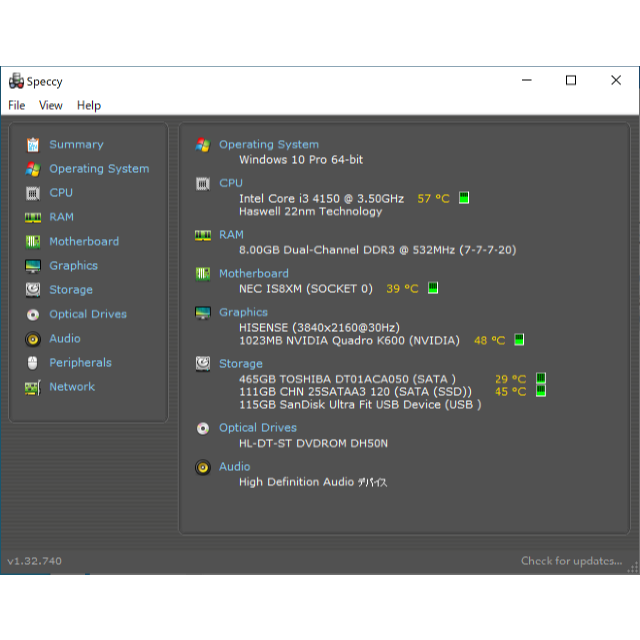Viewport: 640px width, 640px height.
Task: Click the Audio speaker icon in summary panel
Action: point(203,467)
